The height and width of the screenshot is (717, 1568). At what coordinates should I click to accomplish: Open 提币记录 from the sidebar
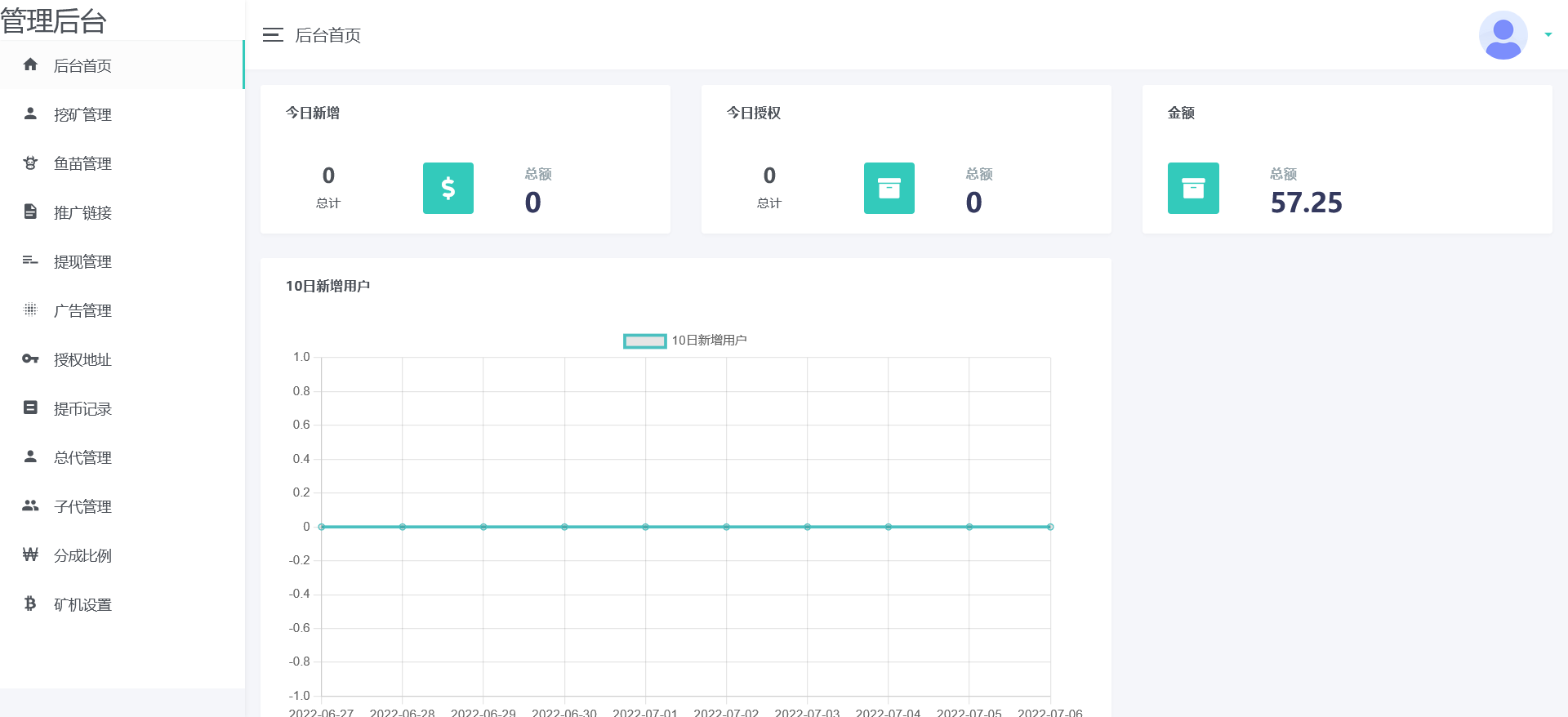tap(82, 408)
